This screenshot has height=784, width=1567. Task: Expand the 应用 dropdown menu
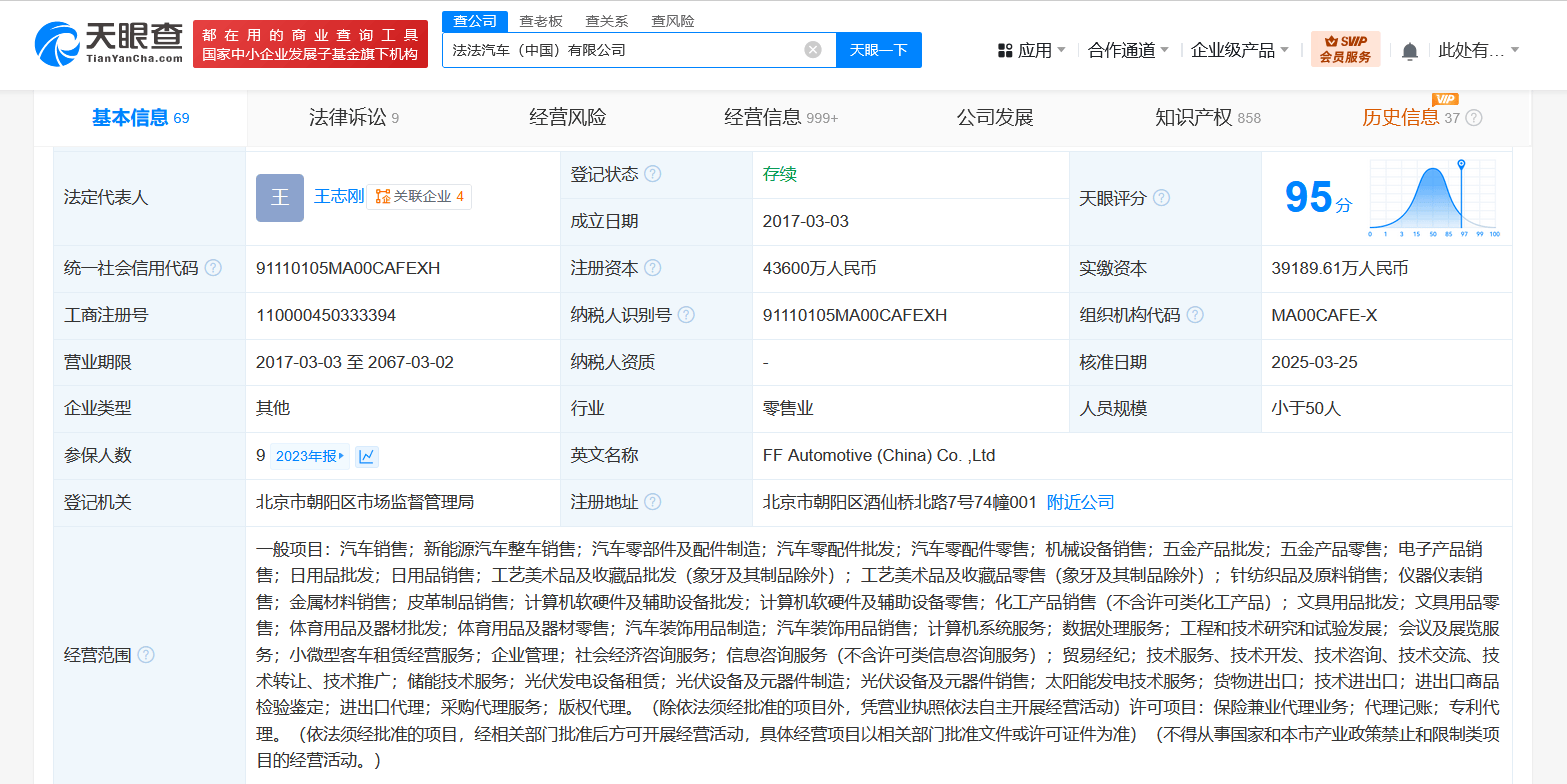coord(1032,50)
